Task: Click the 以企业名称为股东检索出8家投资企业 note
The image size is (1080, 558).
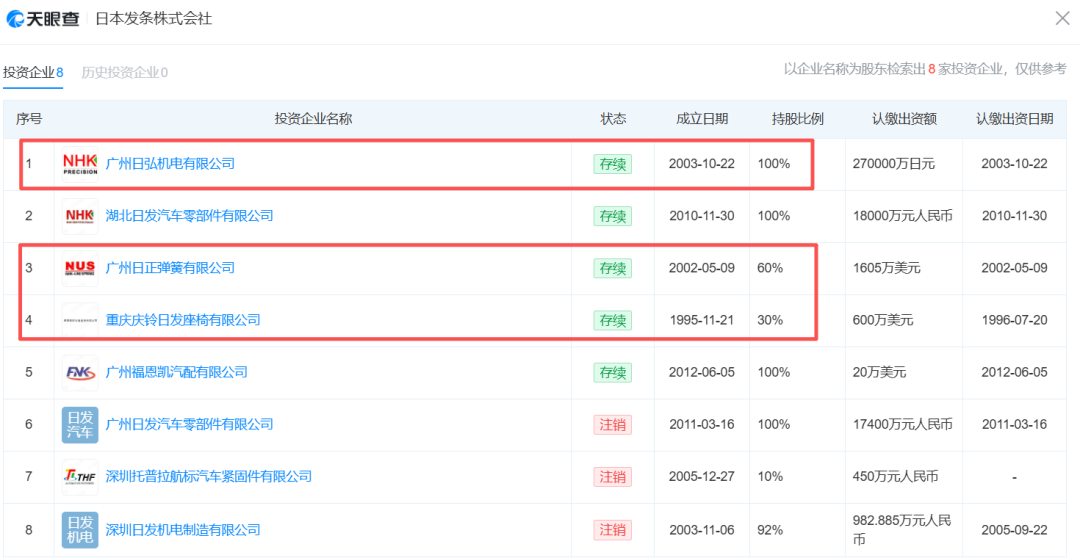Action: [925, 68]
